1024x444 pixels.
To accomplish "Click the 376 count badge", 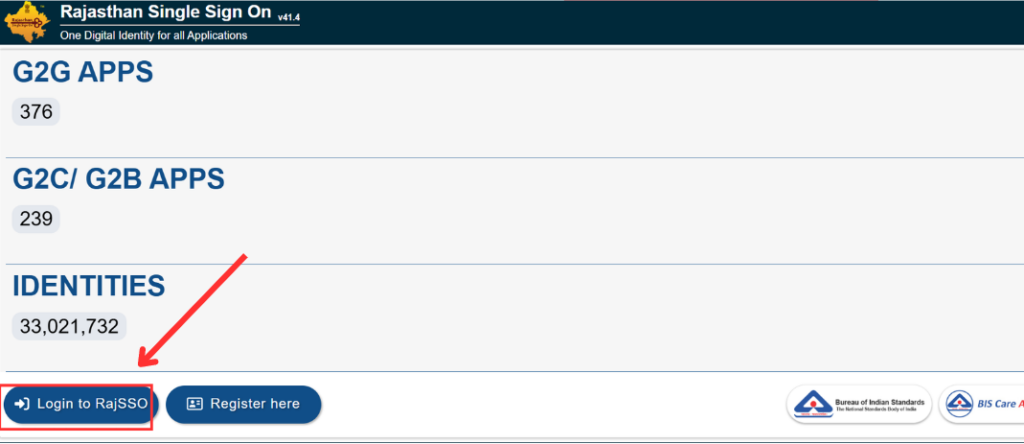I will tap(36, 112).
